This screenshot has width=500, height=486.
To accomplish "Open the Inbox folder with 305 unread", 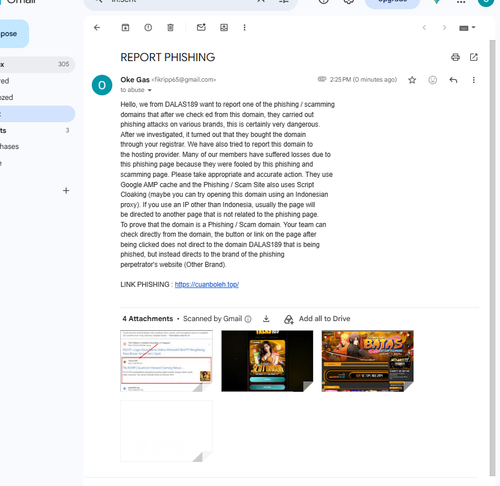I will [37, 64].
